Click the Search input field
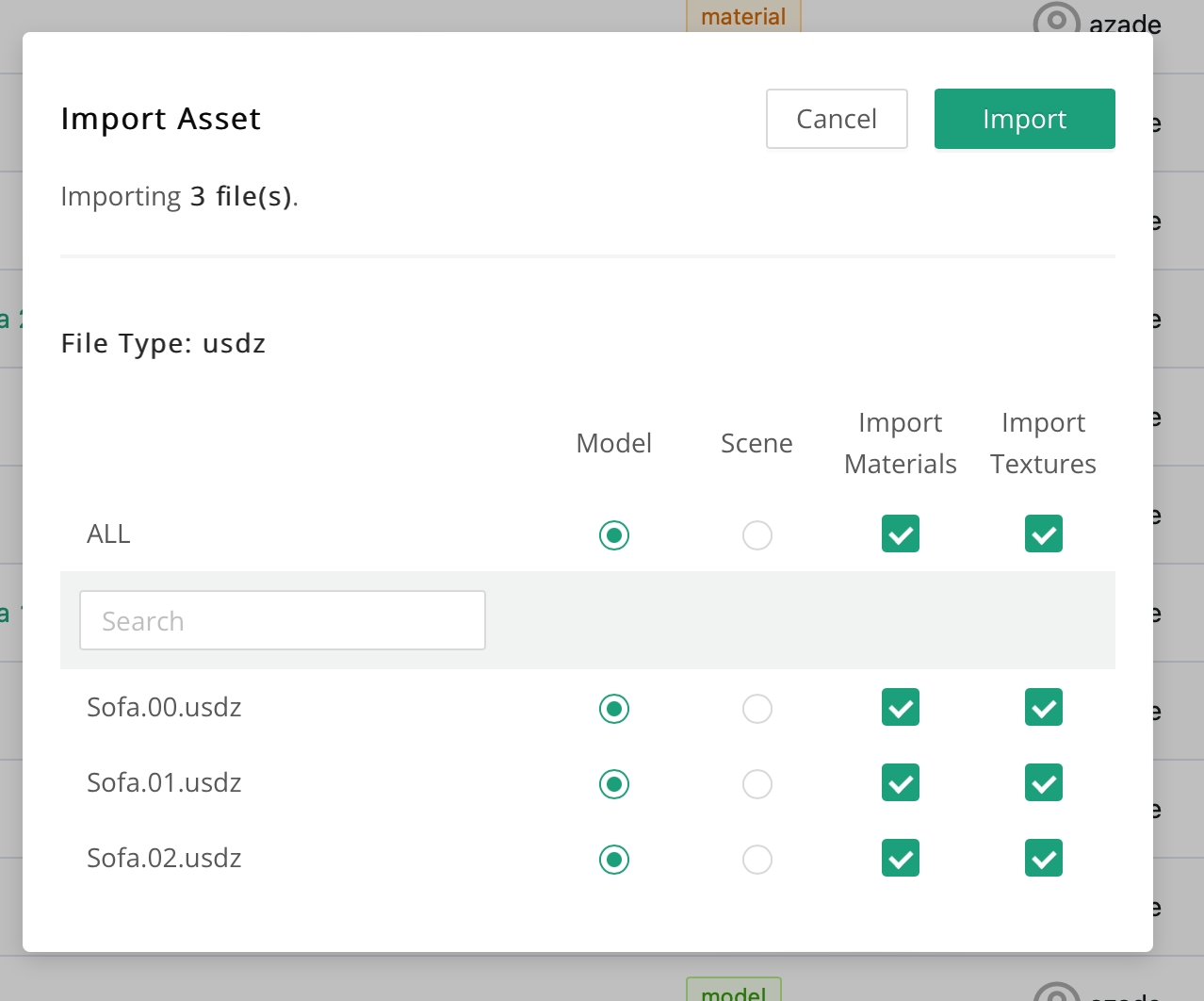This screenshot has width=1204, height=1001. [x=283, y=620]
